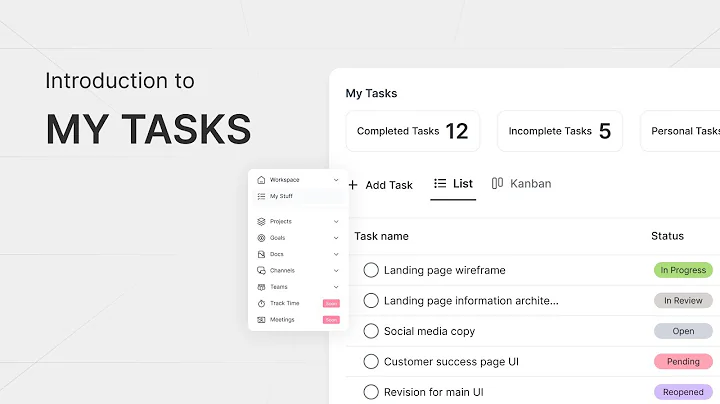Click the Meetings icon in sidebar

click(x=261, y=320)
